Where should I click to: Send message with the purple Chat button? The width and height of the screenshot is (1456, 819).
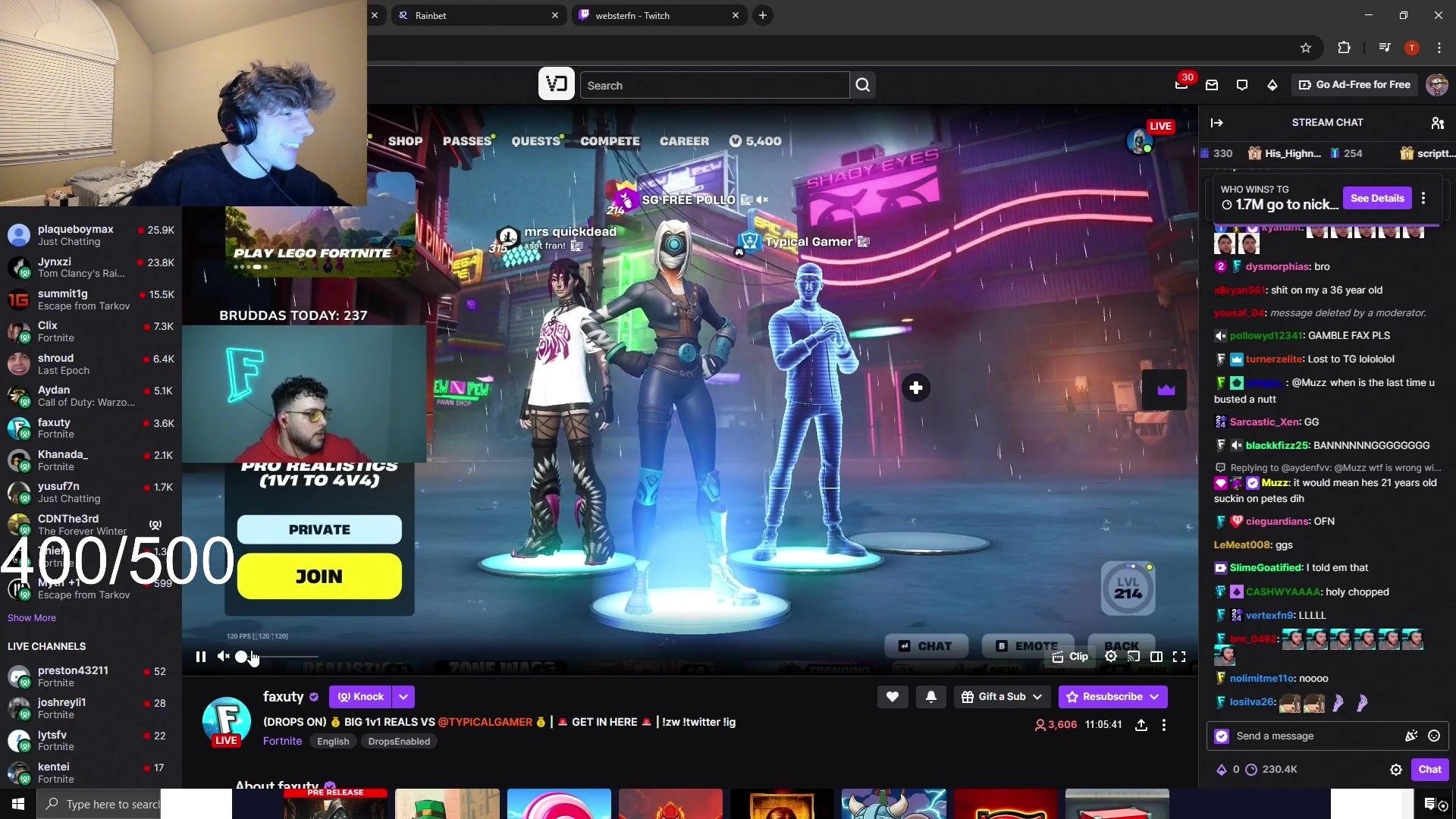[1429, 769]
